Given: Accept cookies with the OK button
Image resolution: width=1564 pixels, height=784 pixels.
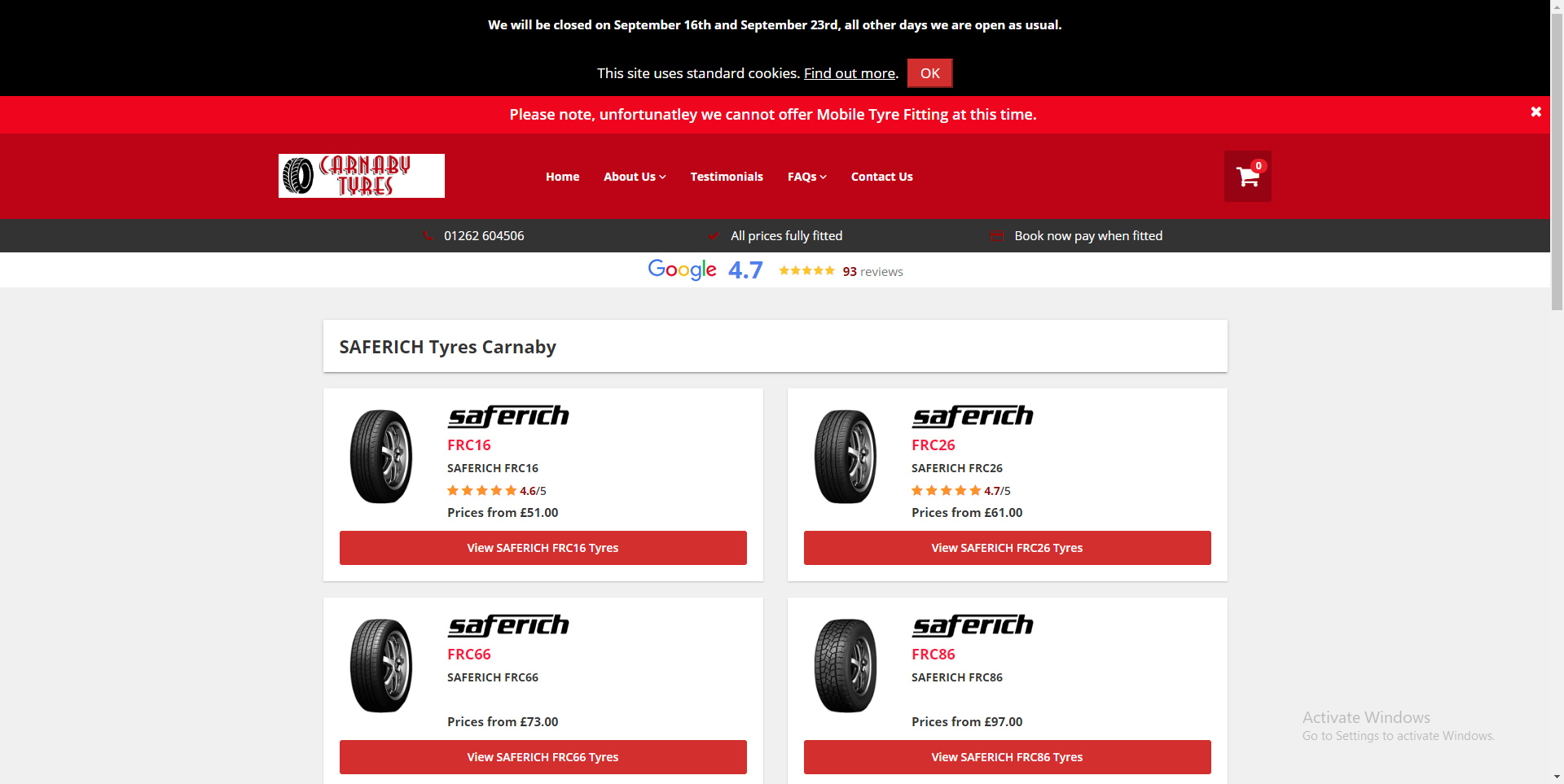Looking at the screenshot, I should (x=929, y=73).
